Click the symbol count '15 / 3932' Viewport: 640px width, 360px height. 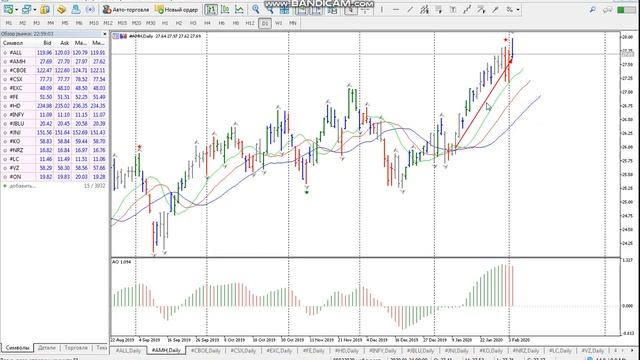pos(95,186)
